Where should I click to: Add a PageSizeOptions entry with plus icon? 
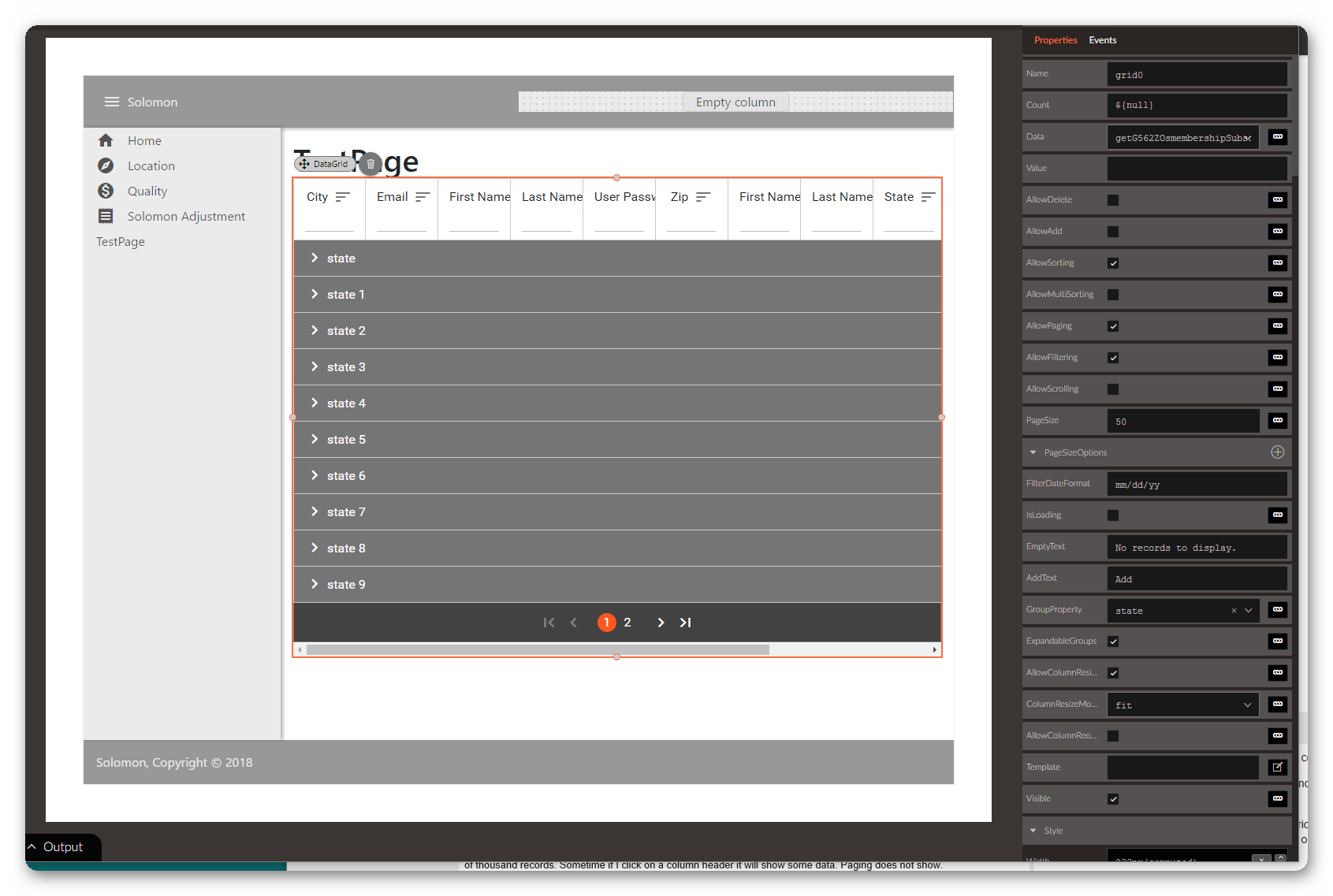pyautogui.click(x=1278, y=452)
